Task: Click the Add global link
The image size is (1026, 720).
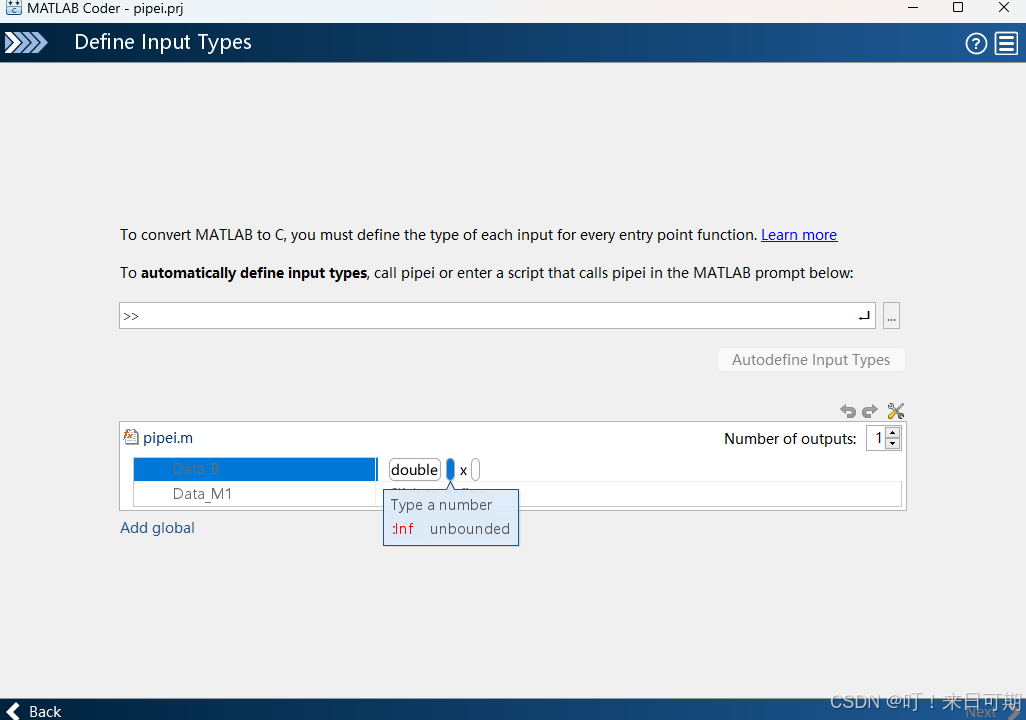Action: (x=158, y=528)
